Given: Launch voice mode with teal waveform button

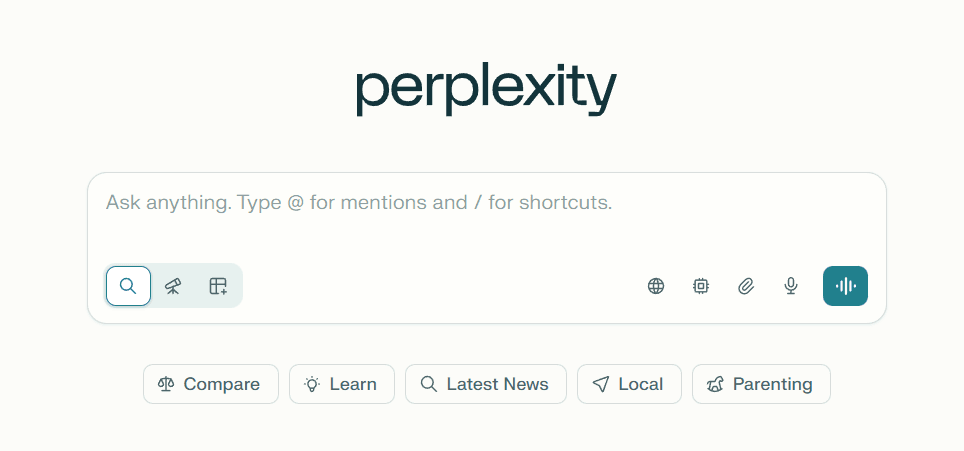Looking at the screenshot, I should [x=845, y=286].
